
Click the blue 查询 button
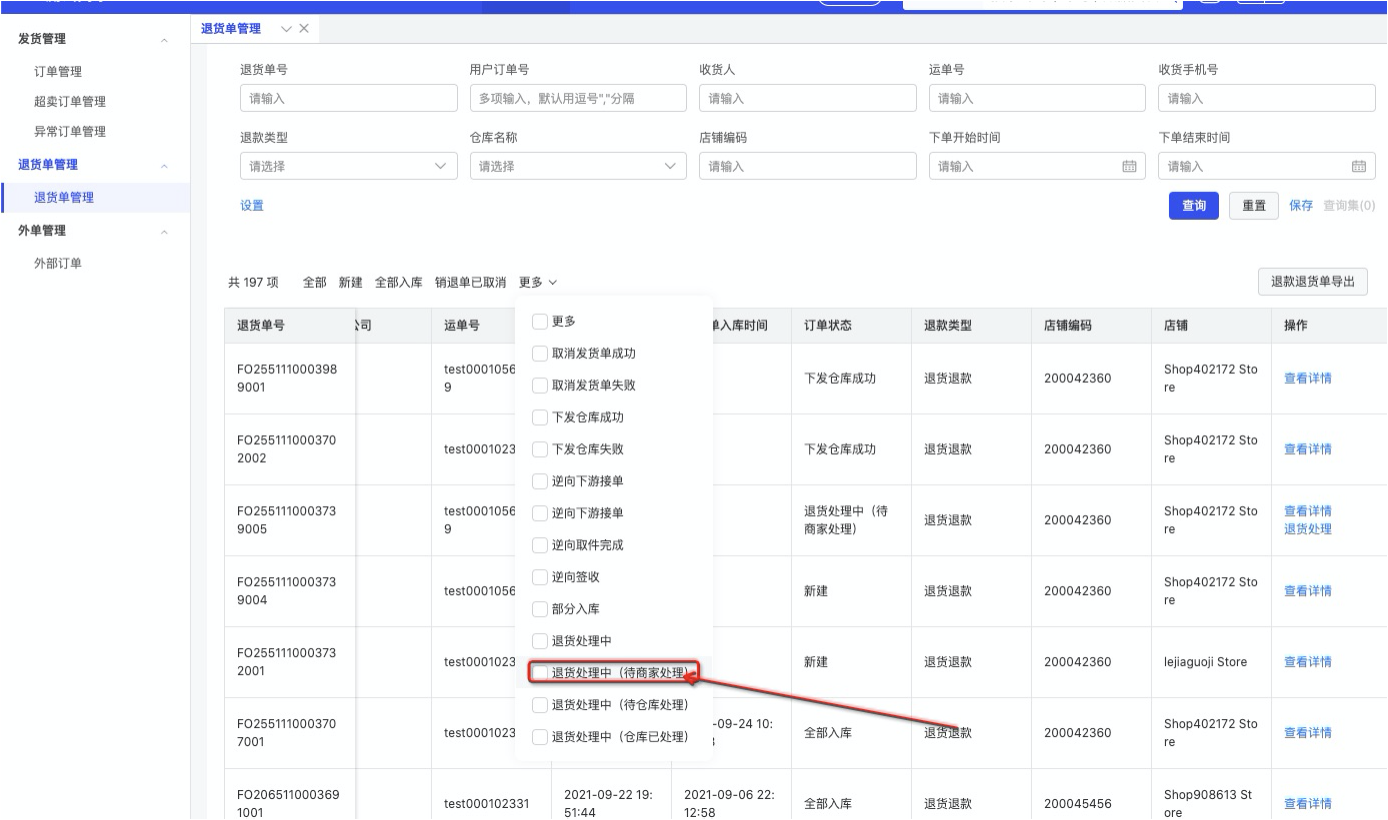[1194, 206]
